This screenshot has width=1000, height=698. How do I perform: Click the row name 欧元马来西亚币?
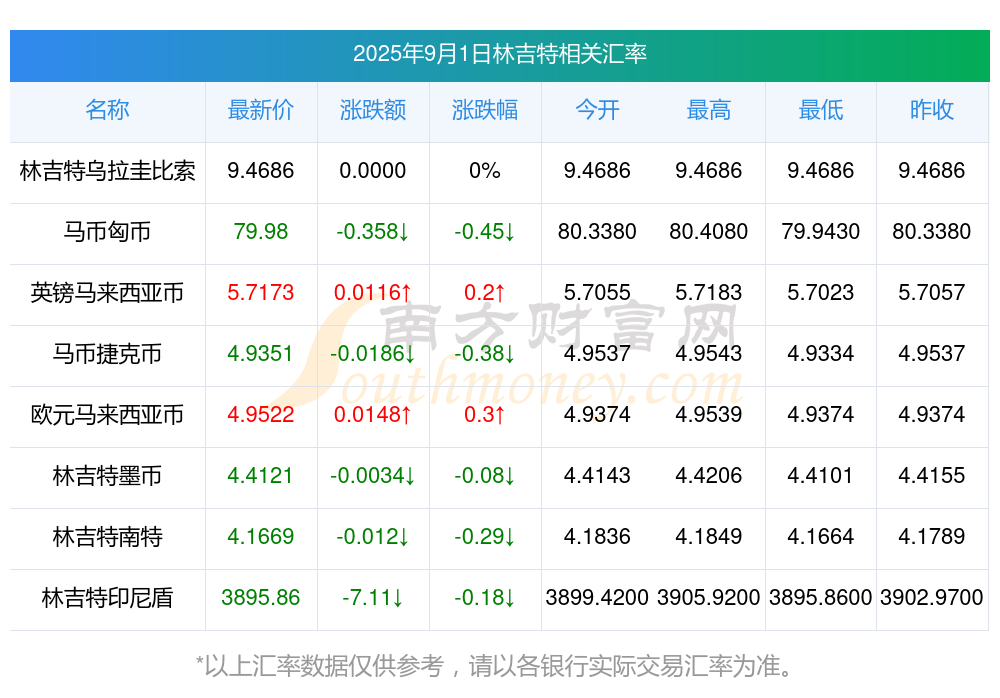(107, 415)
